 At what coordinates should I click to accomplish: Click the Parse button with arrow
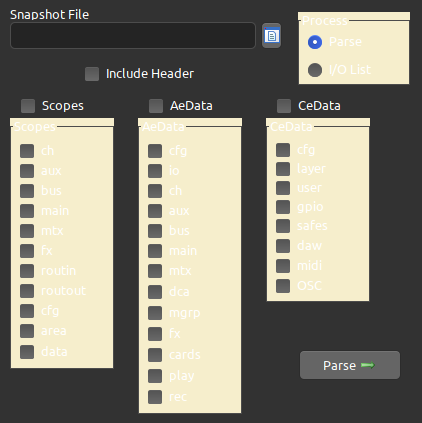(350, 365)
